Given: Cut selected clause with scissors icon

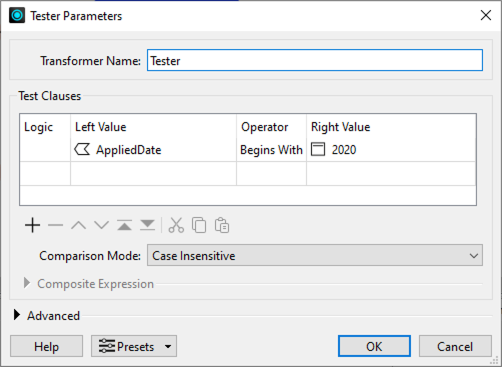Looking at the screenshot, I should click(x=176, y=225).
